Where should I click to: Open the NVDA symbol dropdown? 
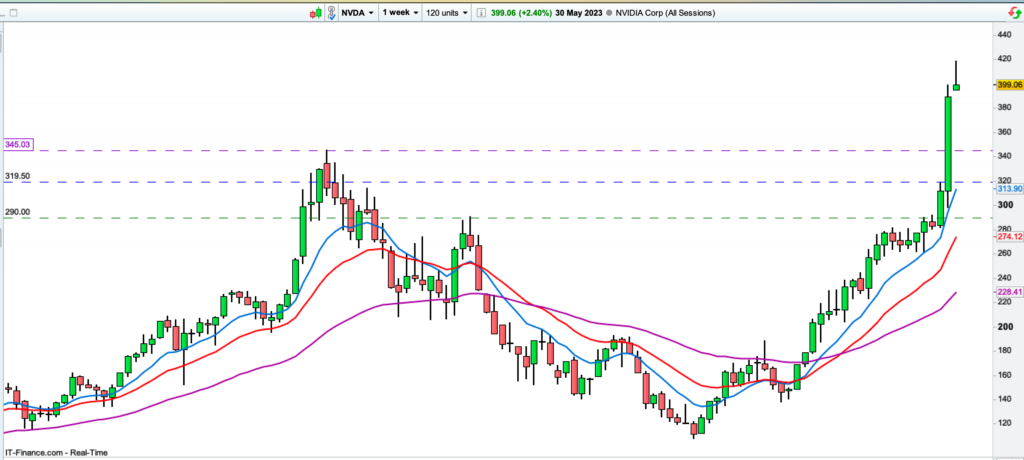[x=357, y=13]
